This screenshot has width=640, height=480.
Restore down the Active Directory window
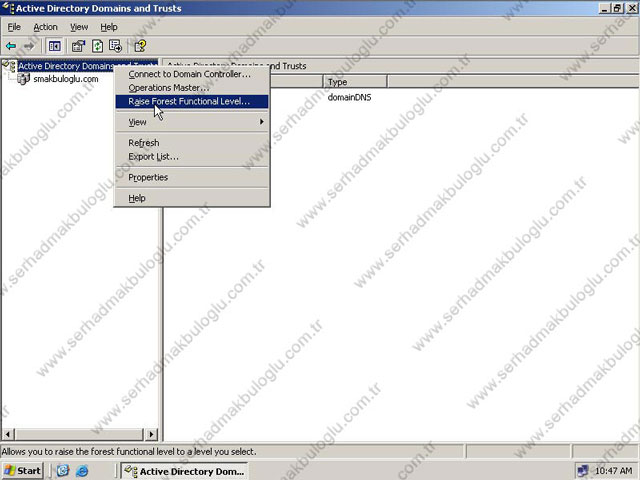coord(618,8)
